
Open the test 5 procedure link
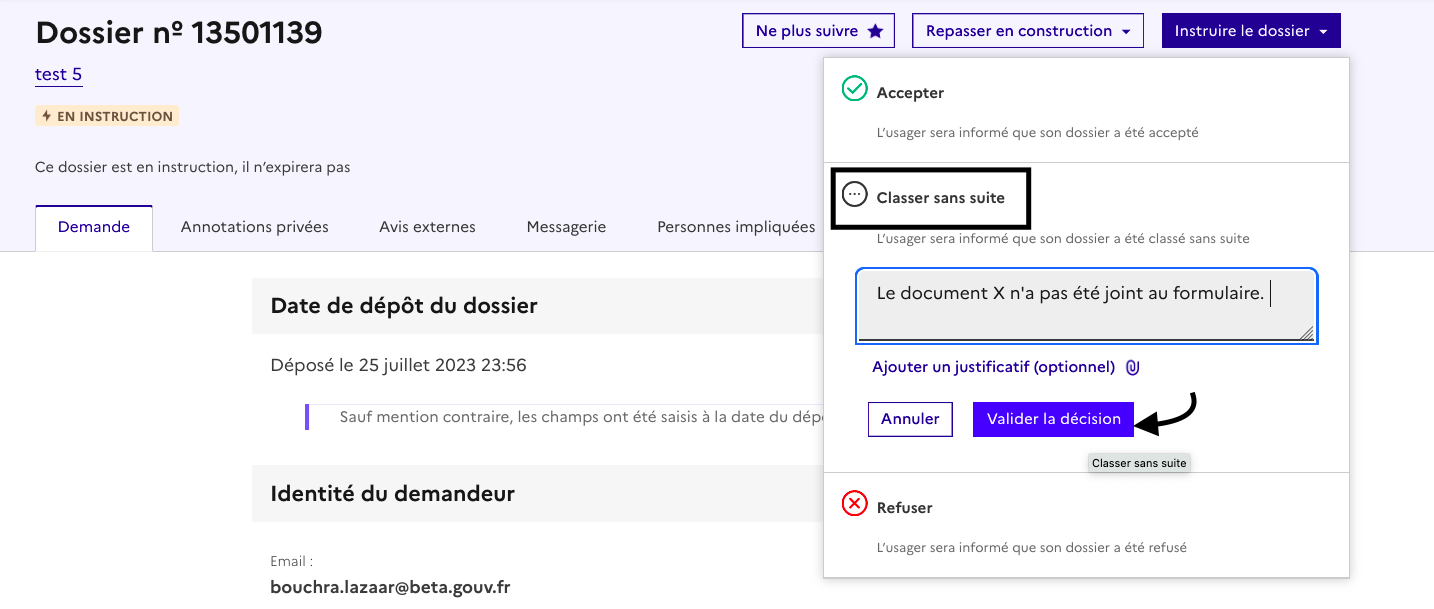click(58, 75)
